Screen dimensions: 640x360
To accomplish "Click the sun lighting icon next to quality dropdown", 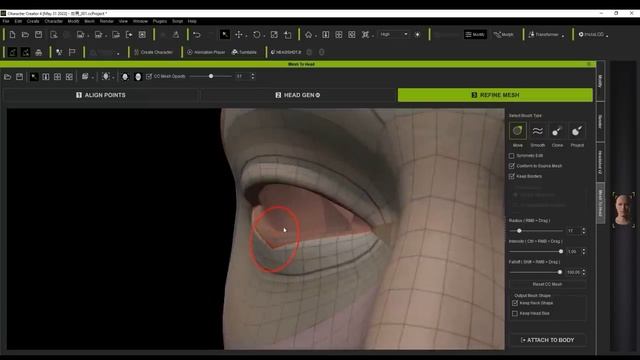I will tap(418, 35).
